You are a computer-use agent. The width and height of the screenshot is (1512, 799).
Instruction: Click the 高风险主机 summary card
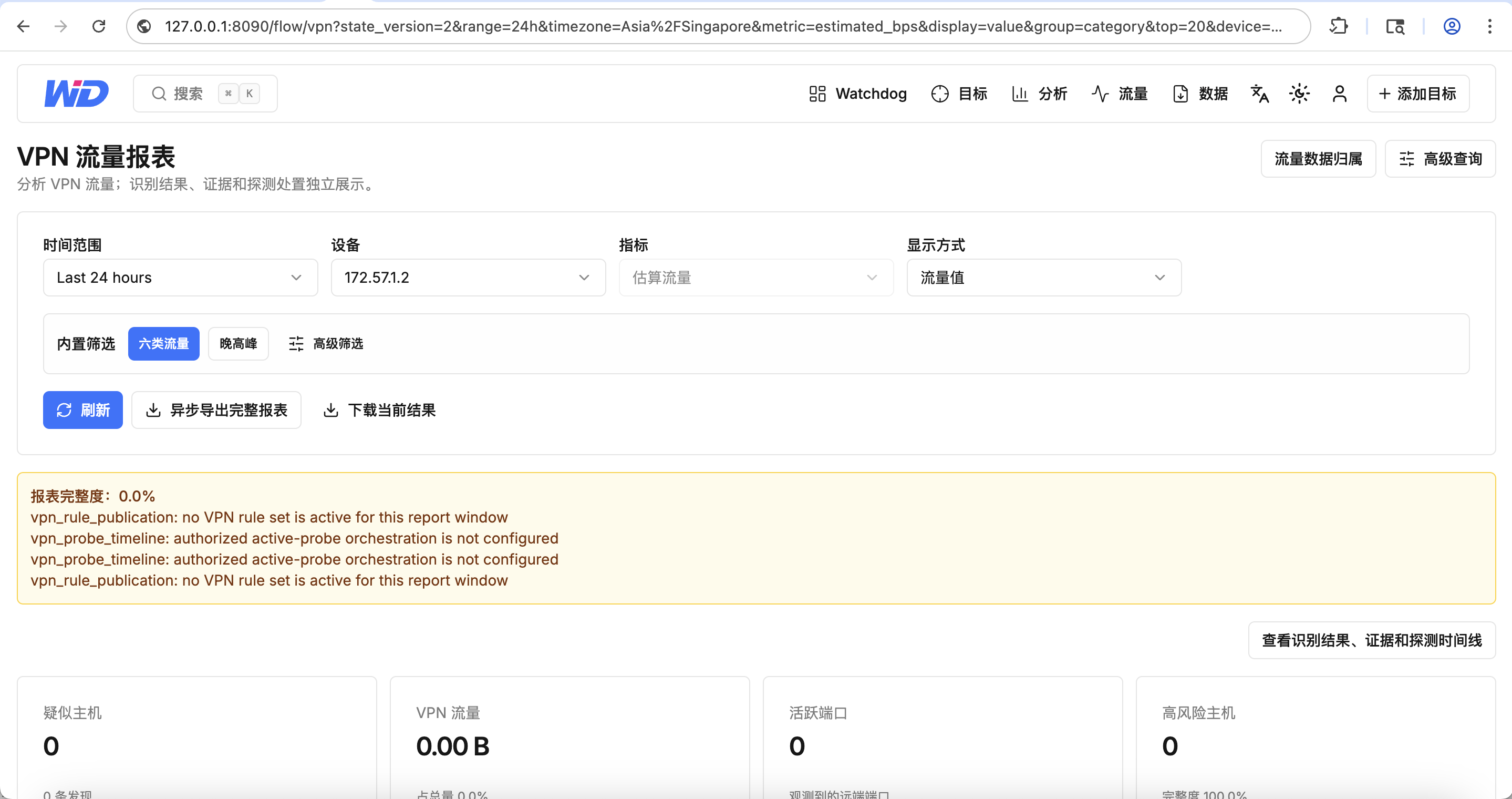pos(1316,737)
